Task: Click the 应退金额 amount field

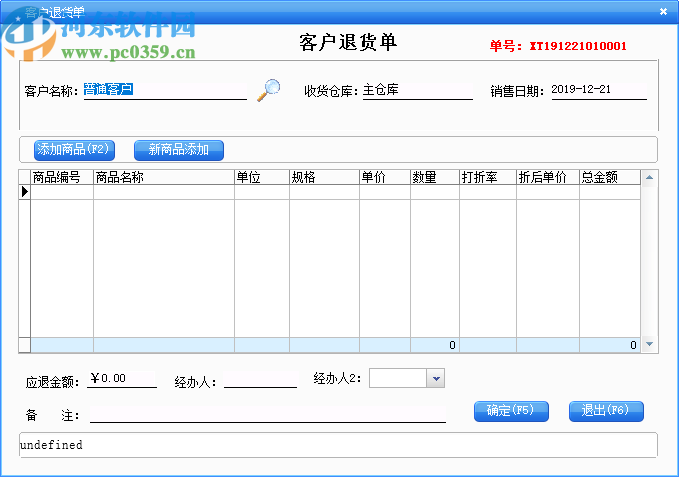Action: (122, 379)
